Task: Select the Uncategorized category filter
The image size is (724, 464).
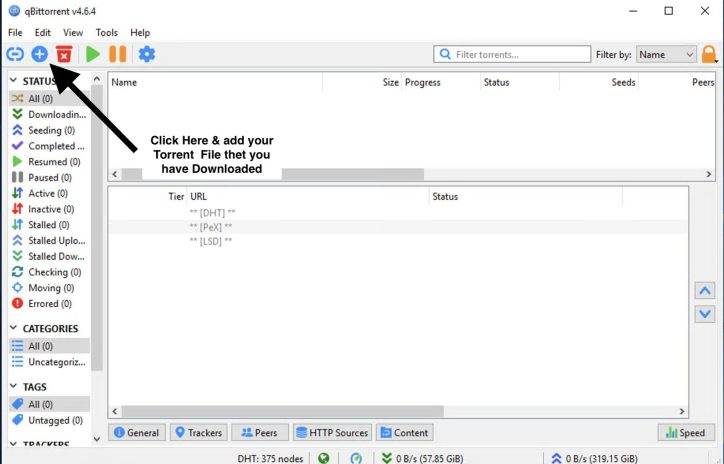Action: (49, 362)
